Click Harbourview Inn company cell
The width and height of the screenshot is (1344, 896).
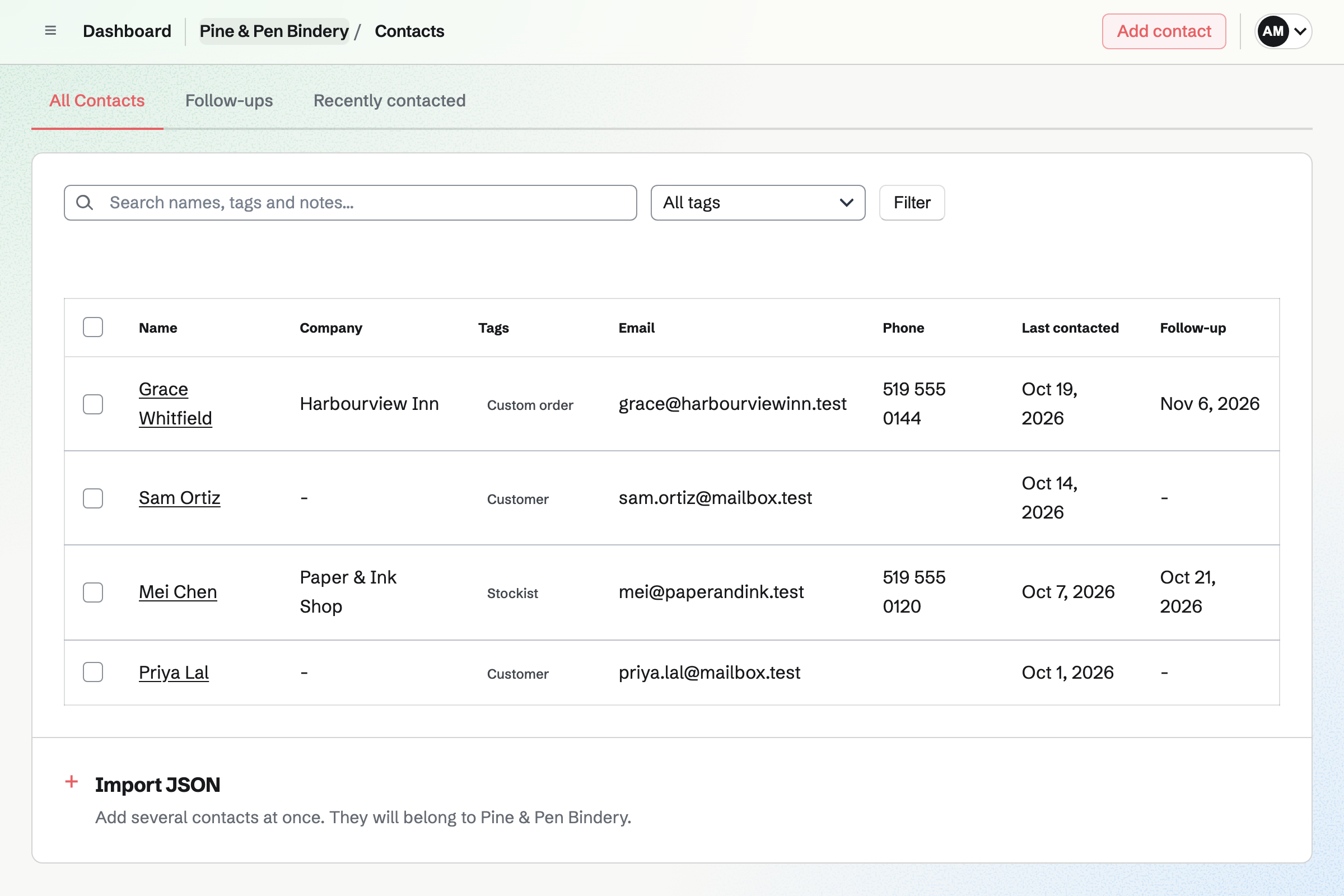click(369, 404)
